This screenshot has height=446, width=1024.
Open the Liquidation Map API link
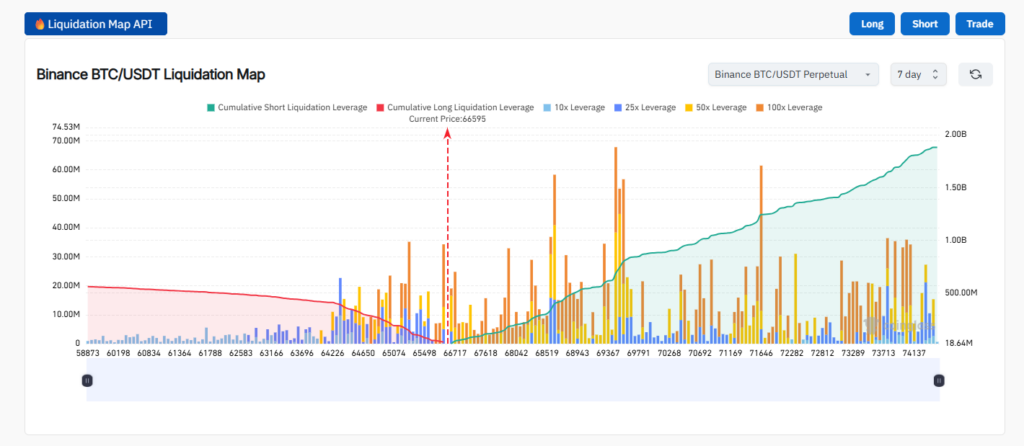coord(96,24)
